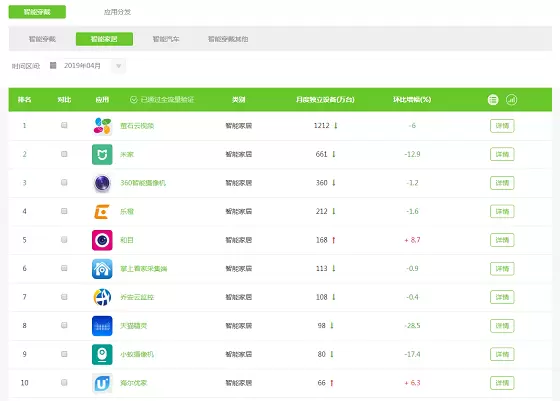Open the 萤石云视频 app icon in row 1

coord(102,126)
